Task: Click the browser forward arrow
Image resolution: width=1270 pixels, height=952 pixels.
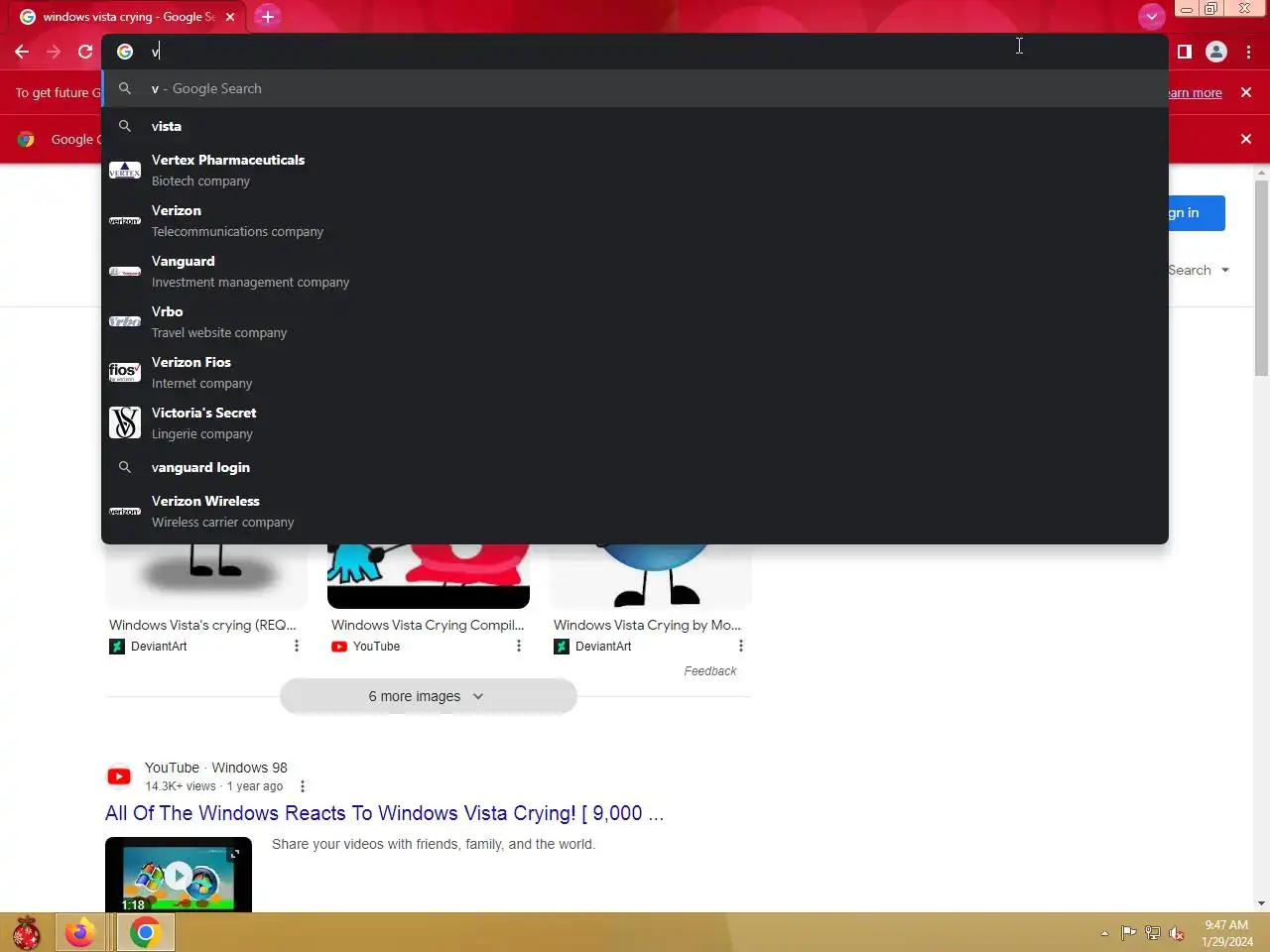Action: (x=54, y=52)
